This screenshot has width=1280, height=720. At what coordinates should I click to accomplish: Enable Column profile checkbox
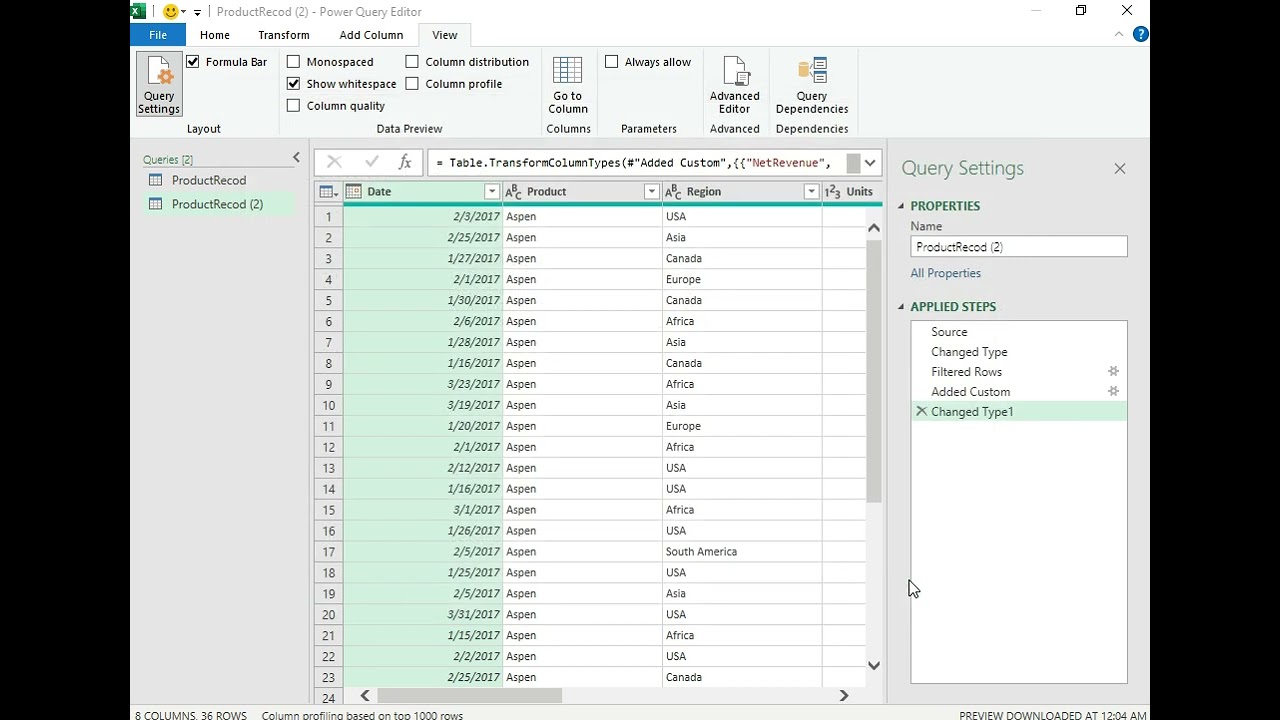pos(412,84)
